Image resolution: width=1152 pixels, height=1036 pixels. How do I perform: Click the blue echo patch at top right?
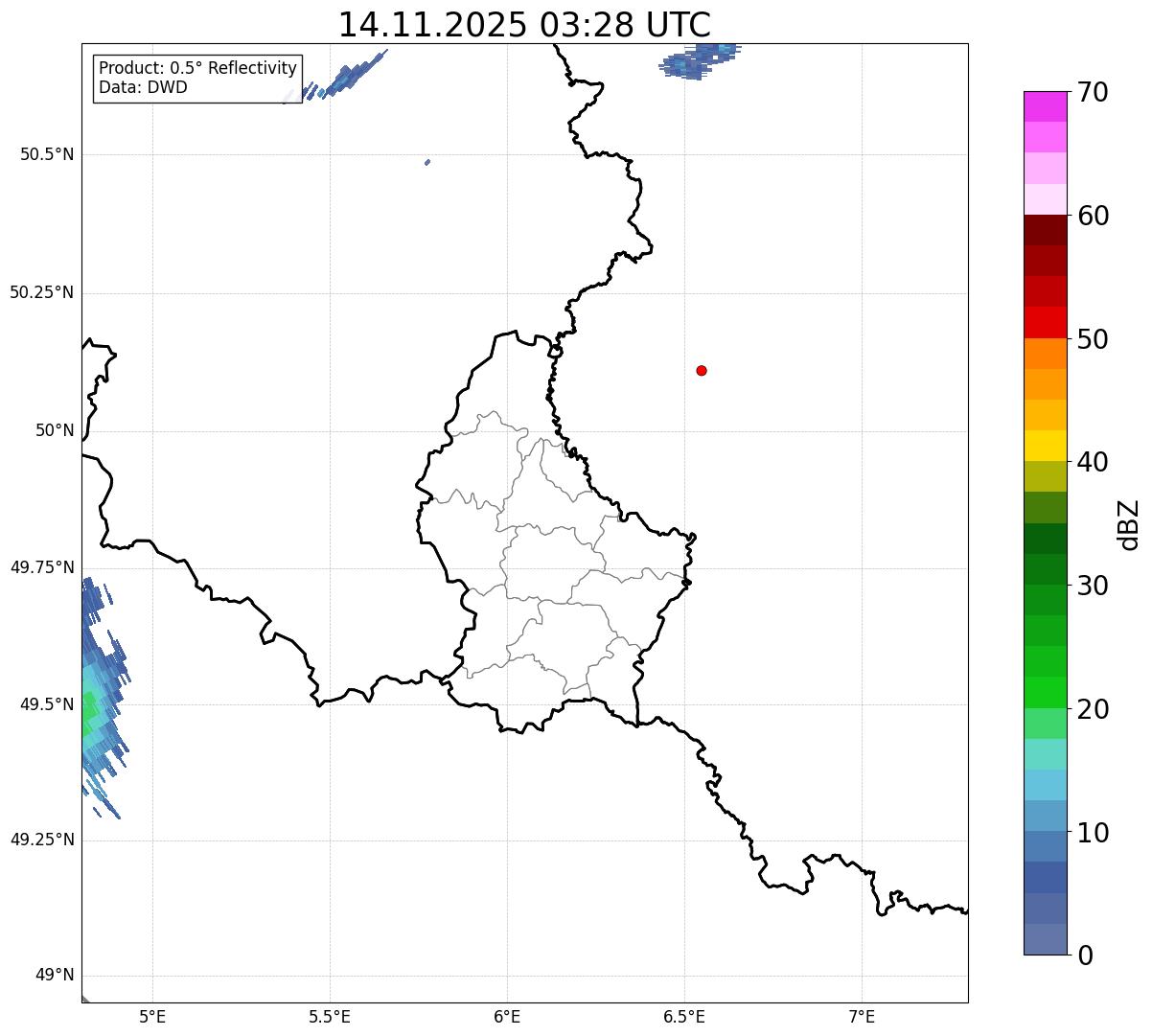tap(699, 60)
